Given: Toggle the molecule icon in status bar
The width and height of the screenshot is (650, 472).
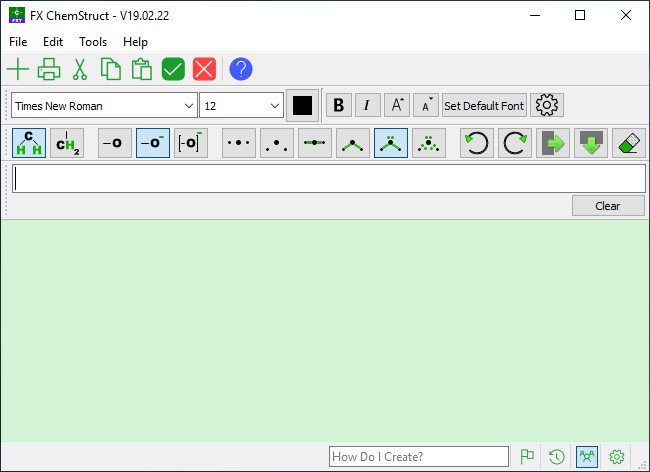Looking at the screenshot, I should click(x=587, y=457).
